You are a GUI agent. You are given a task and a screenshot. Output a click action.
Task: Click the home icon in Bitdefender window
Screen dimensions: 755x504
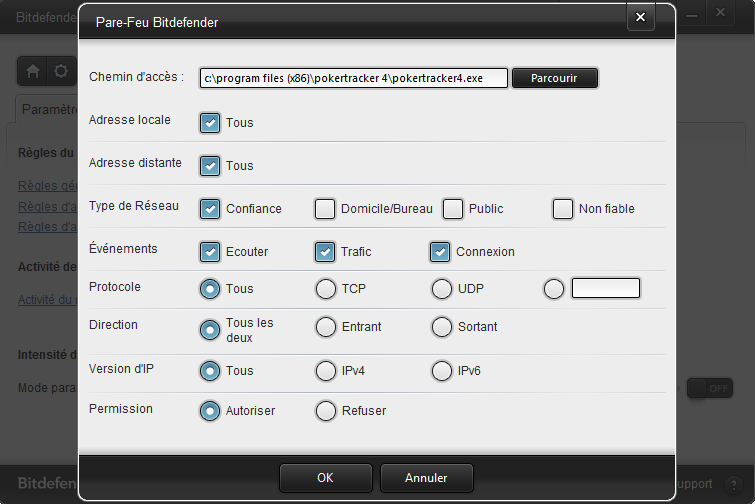(x=33, y=71)
